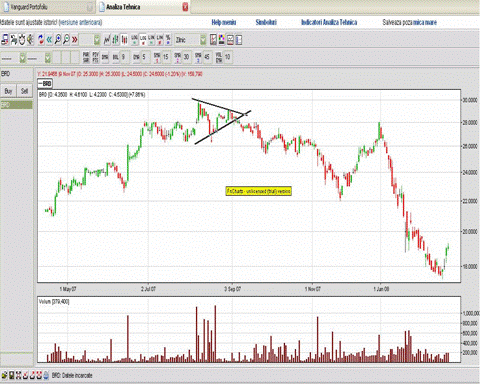Click the EMA period field showing 5
This screenshot has height=384, width=480.
(145, 57)
